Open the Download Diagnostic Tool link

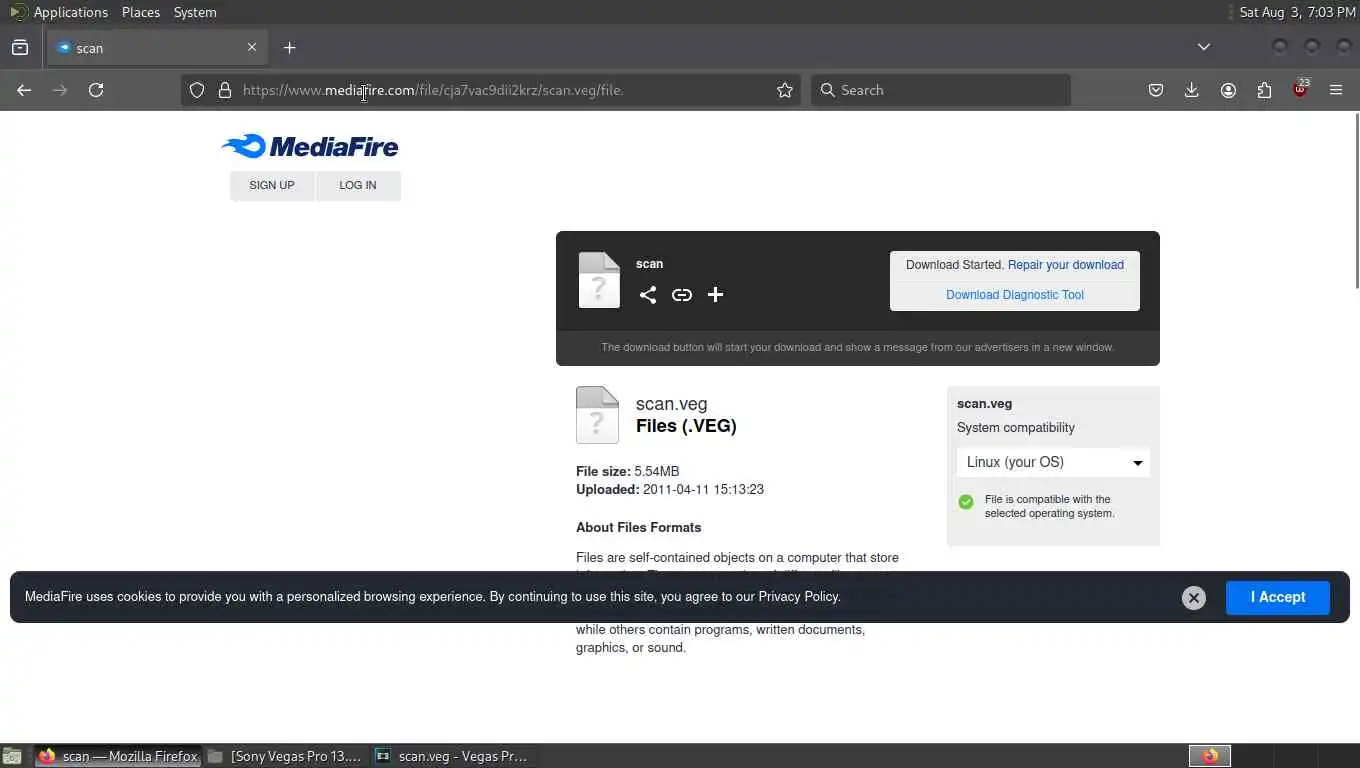(x=1015, y=295)
